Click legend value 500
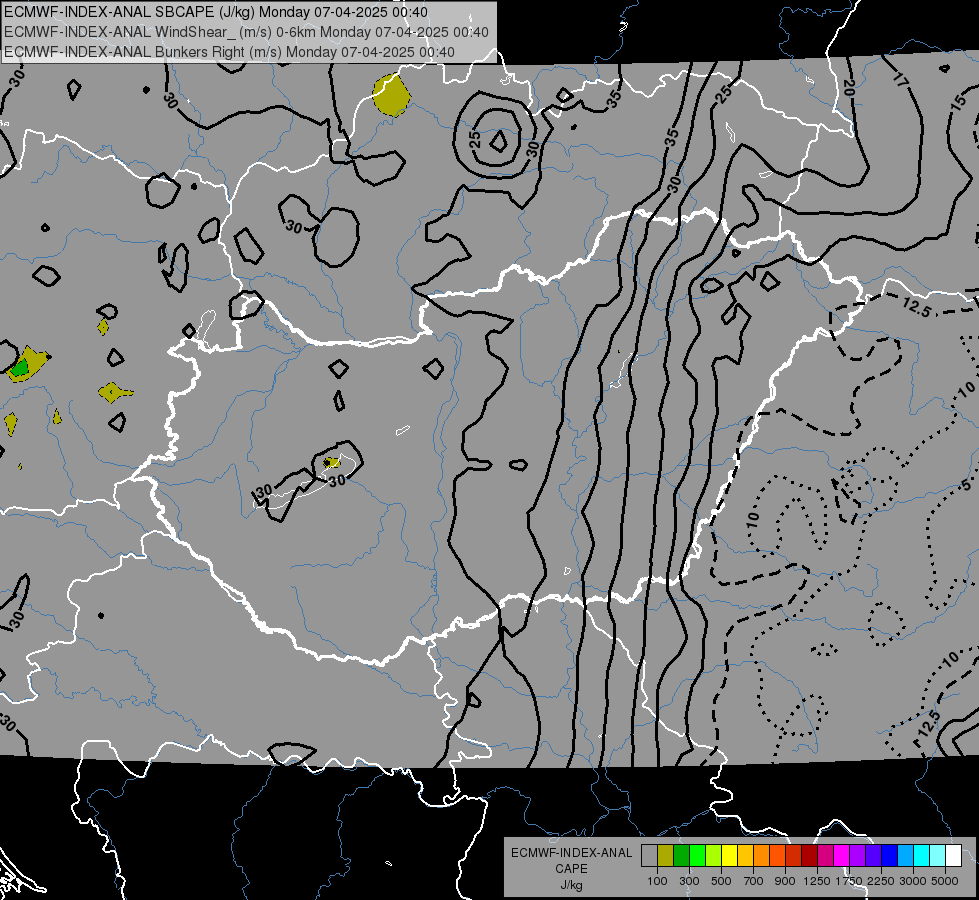The image size is (979, 900). pos(721,881)
